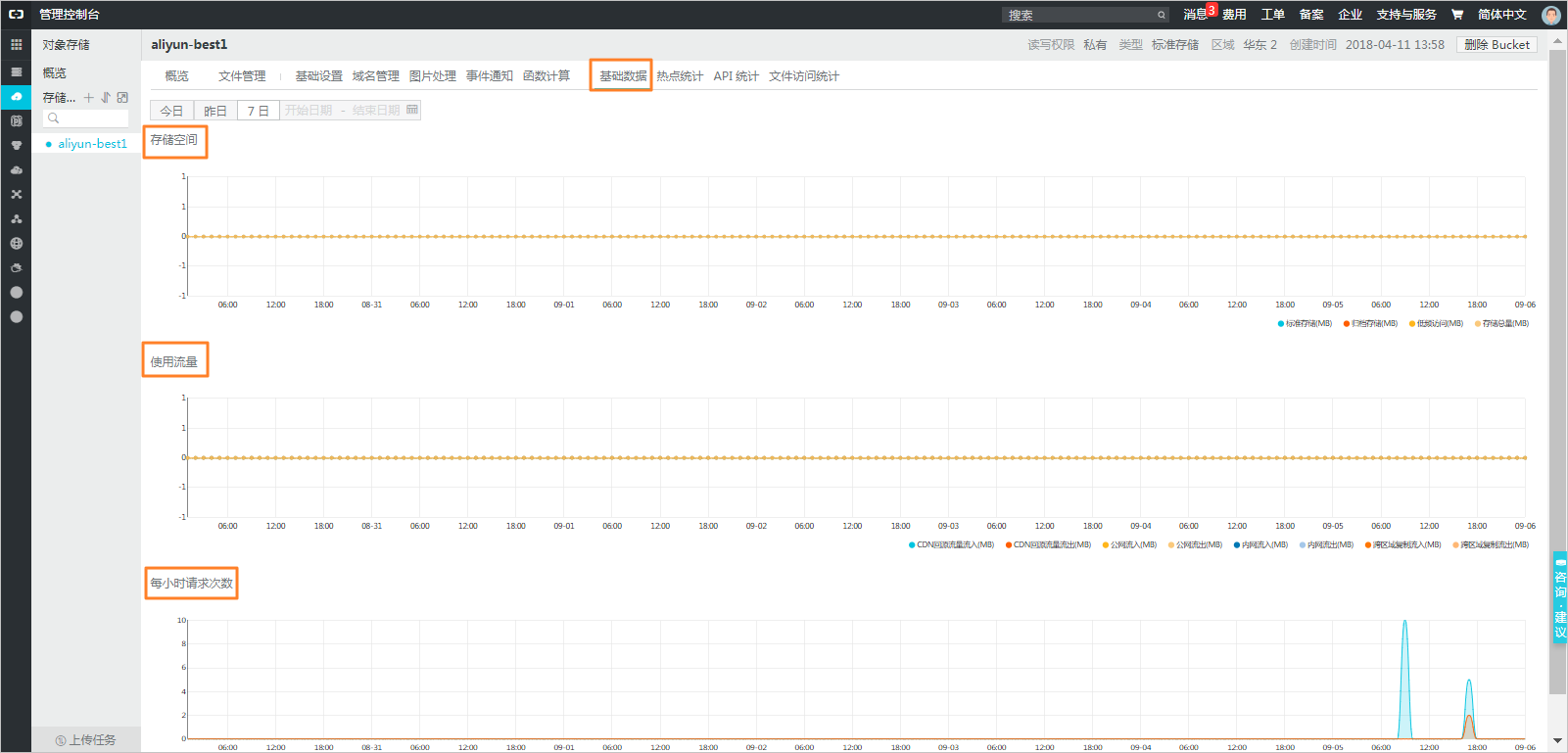Toggle 公网流入(MB) legend series
This screenshot has width=1568, height=753.
point(1129,544)
